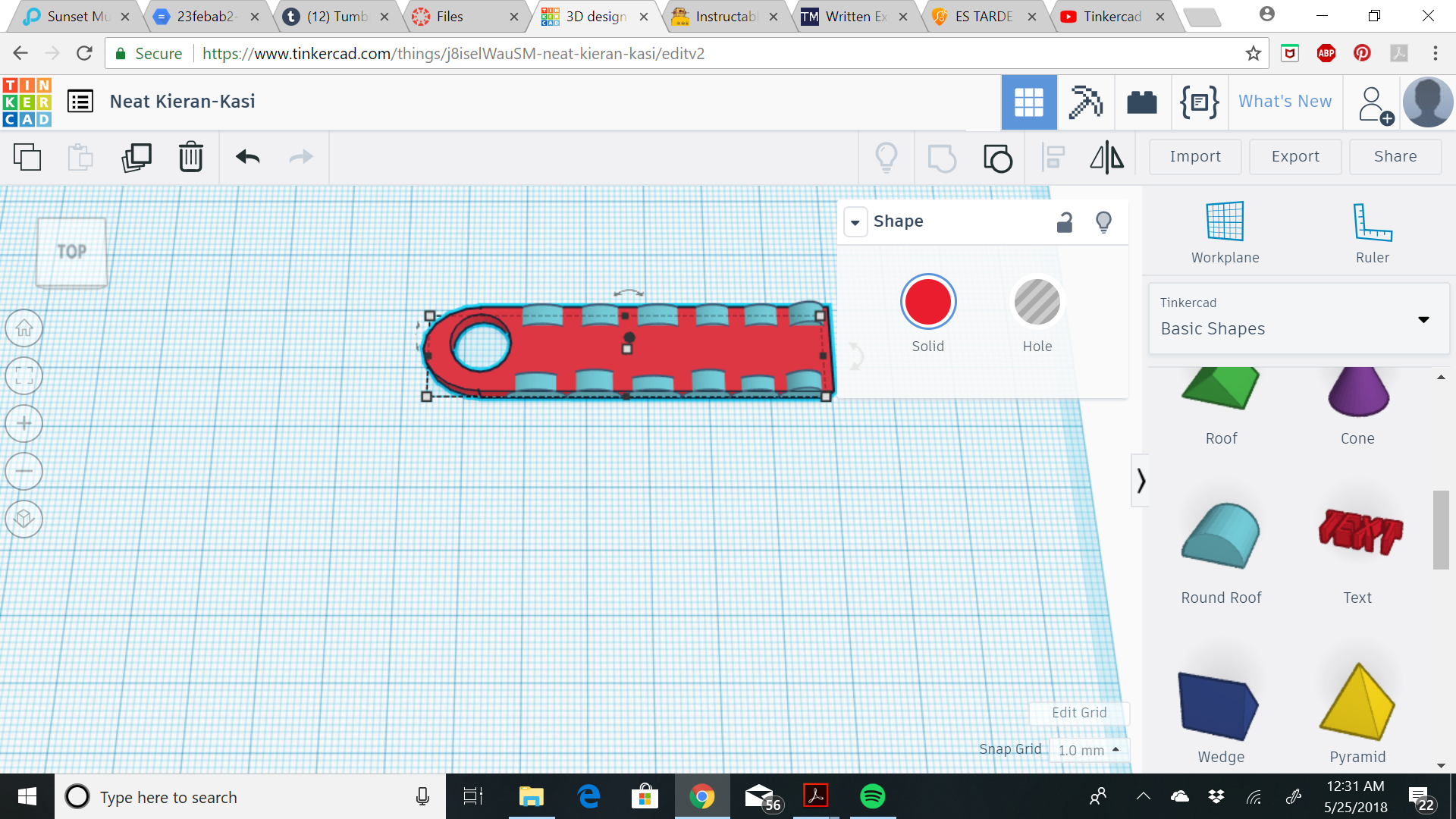1456x819 pixels.
Task: Invite a collaborator with add-person icon
Action: point(1374,105)
